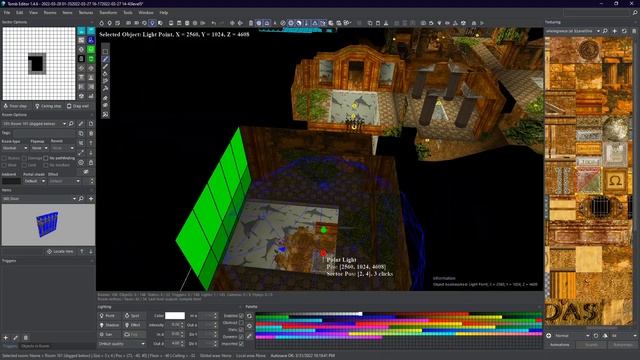
Task: Click the Diag wall button
Action: click(78, 106)
